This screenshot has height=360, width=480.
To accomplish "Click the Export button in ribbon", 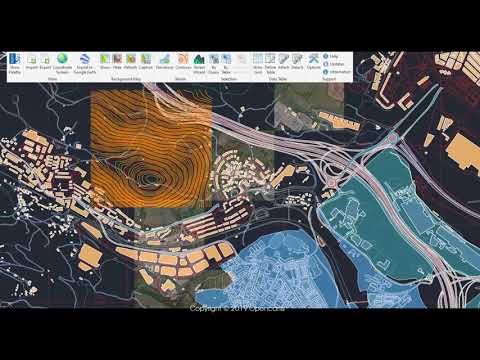I will pos(45,62).
